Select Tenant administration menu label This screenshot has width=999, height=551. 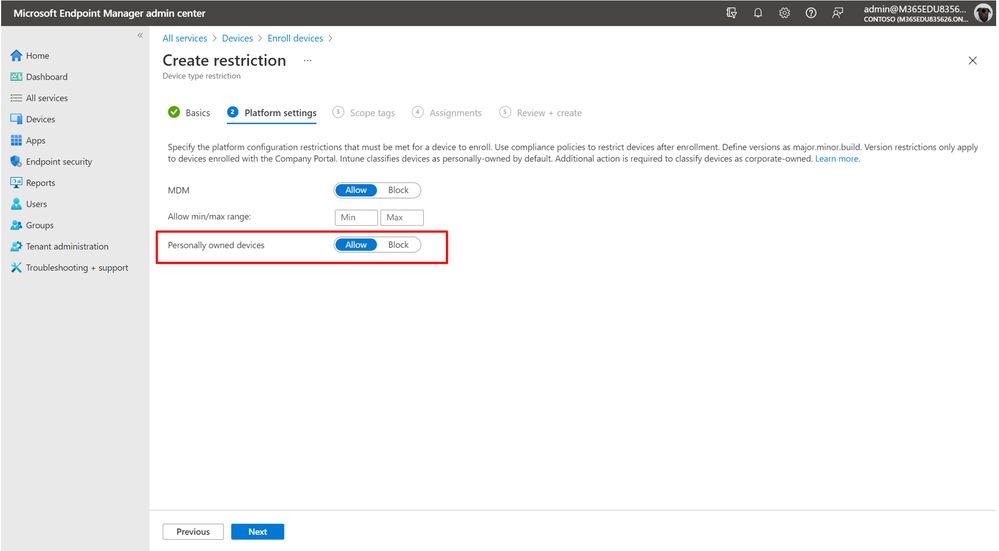[67, 247]
